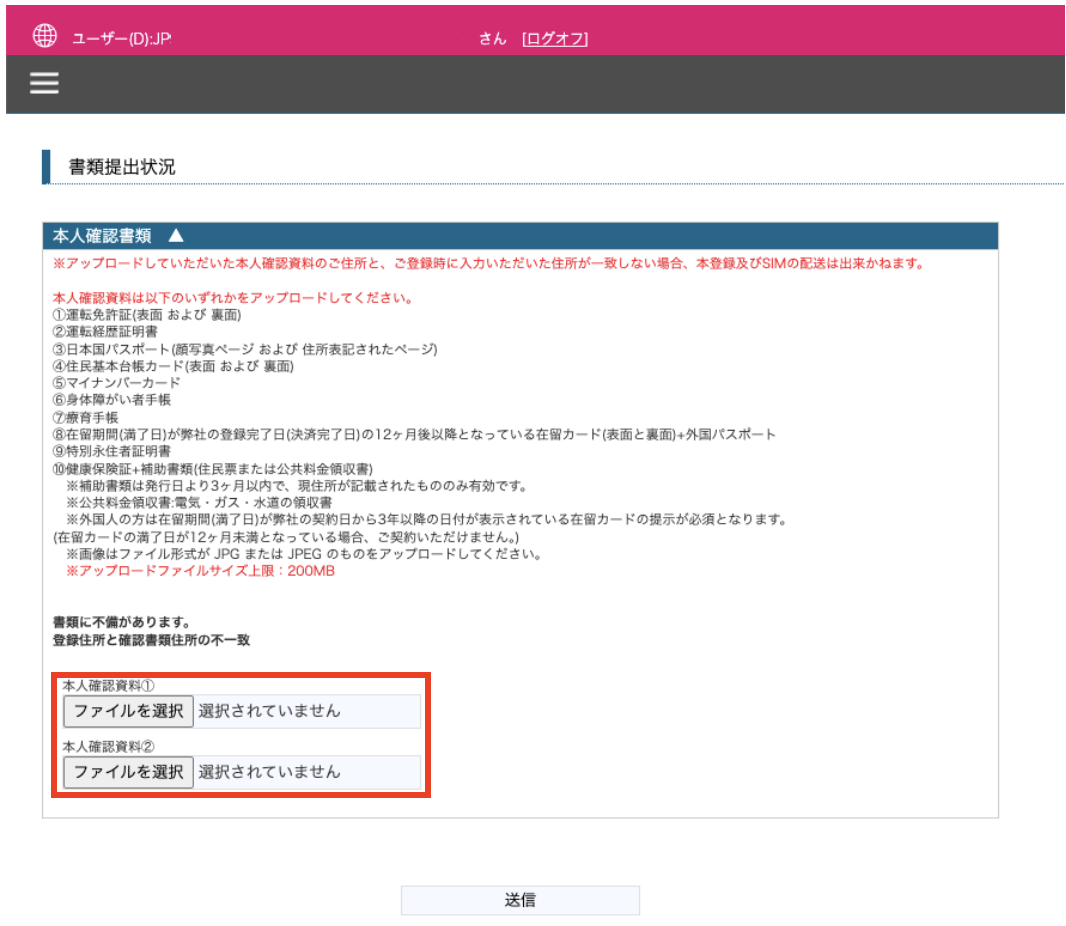Collapse the 本人確認書類 section triangle
The height and width of the screenshot is (926, 1066).
pyautogui.click(x=176, y=235)
